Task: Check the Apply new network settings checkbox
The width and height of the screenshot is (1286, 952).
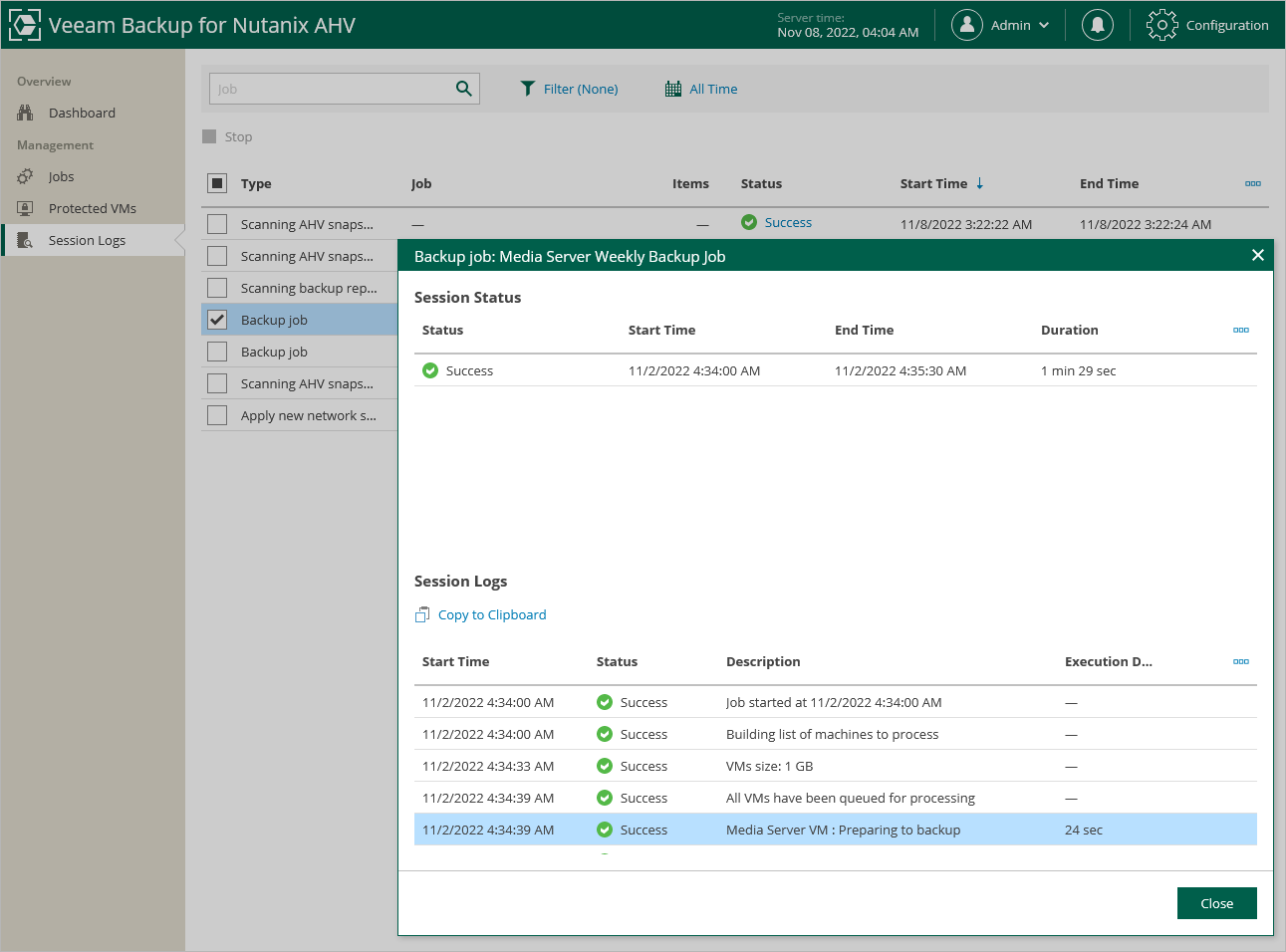Action: click(x=217, y=415)
